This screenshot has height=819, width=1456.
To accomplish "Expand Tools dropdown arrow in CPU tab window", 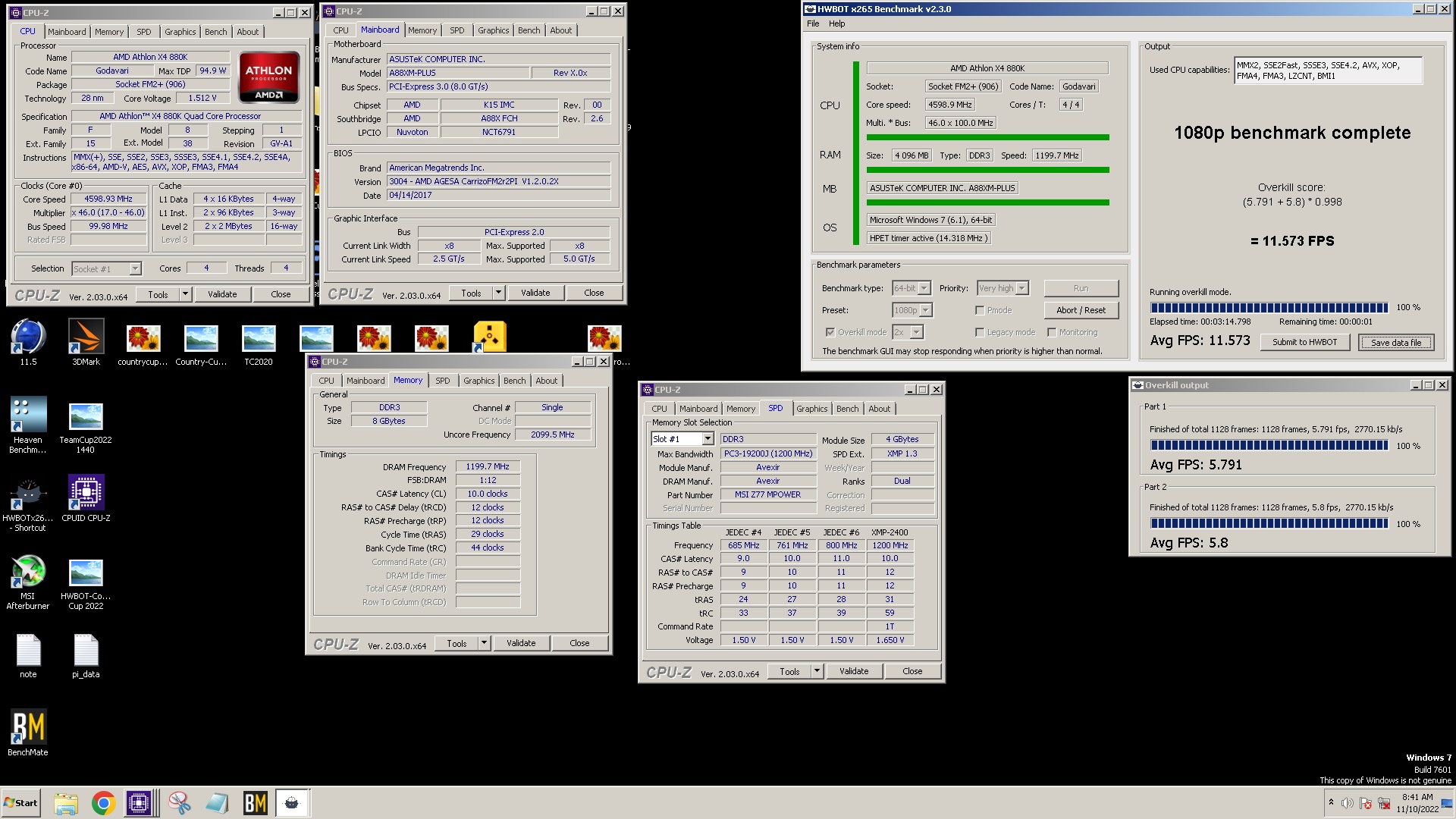I will click(x=185, y=294).
